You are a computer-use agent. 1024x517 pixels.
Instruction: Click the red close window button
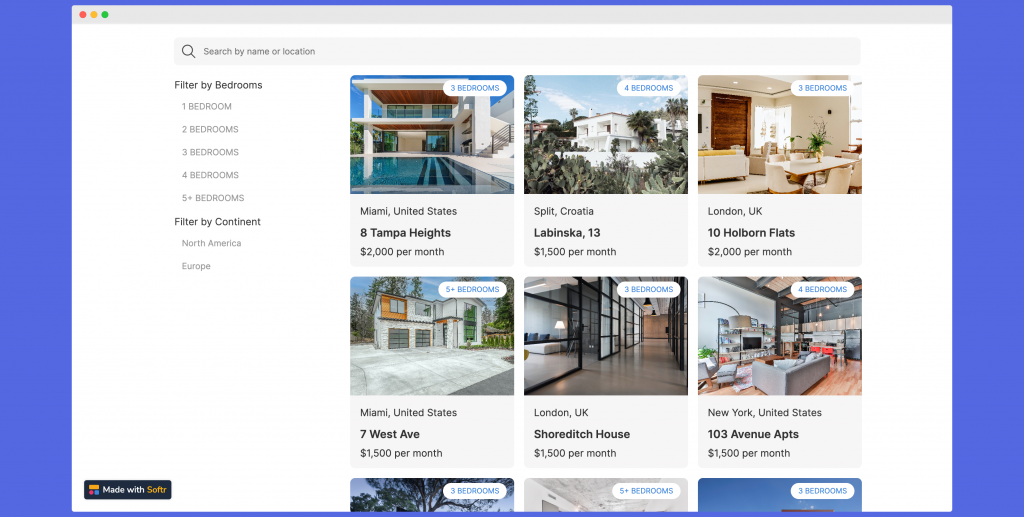click(83, 14)
